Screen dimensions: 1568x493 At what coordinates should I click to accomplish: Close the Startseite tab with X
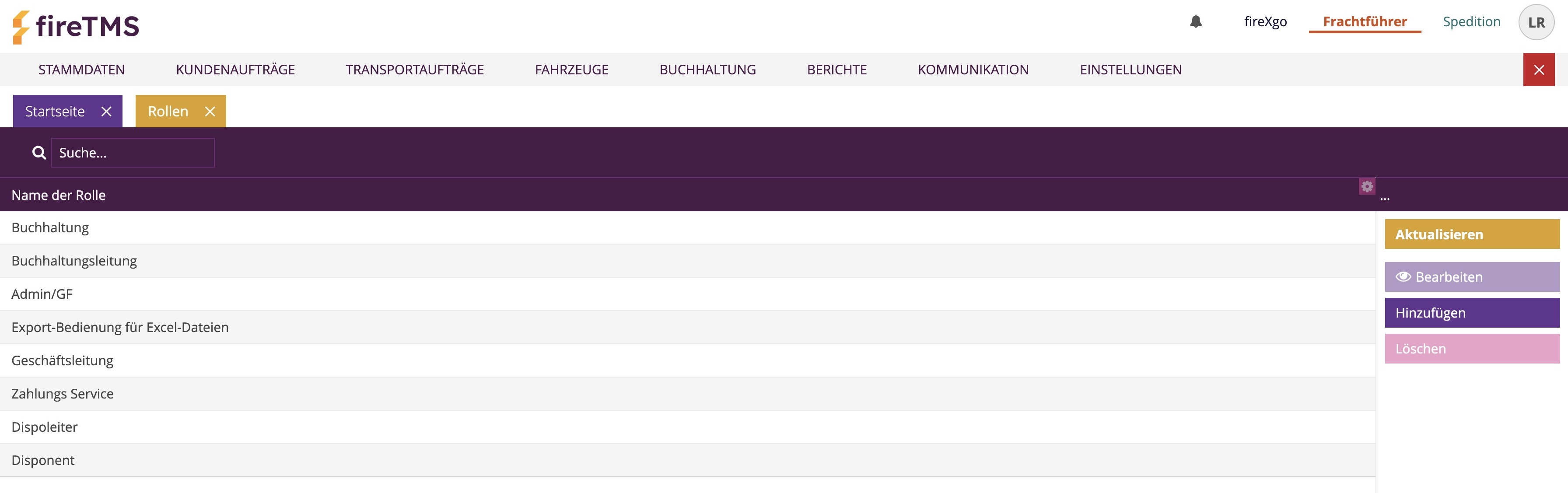[106, 112]
